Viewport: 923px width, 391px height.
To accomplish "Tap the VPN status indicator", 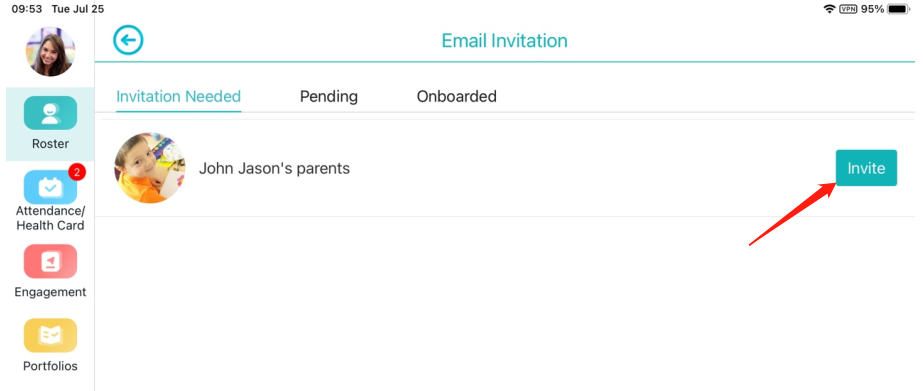I will [848, 9].
